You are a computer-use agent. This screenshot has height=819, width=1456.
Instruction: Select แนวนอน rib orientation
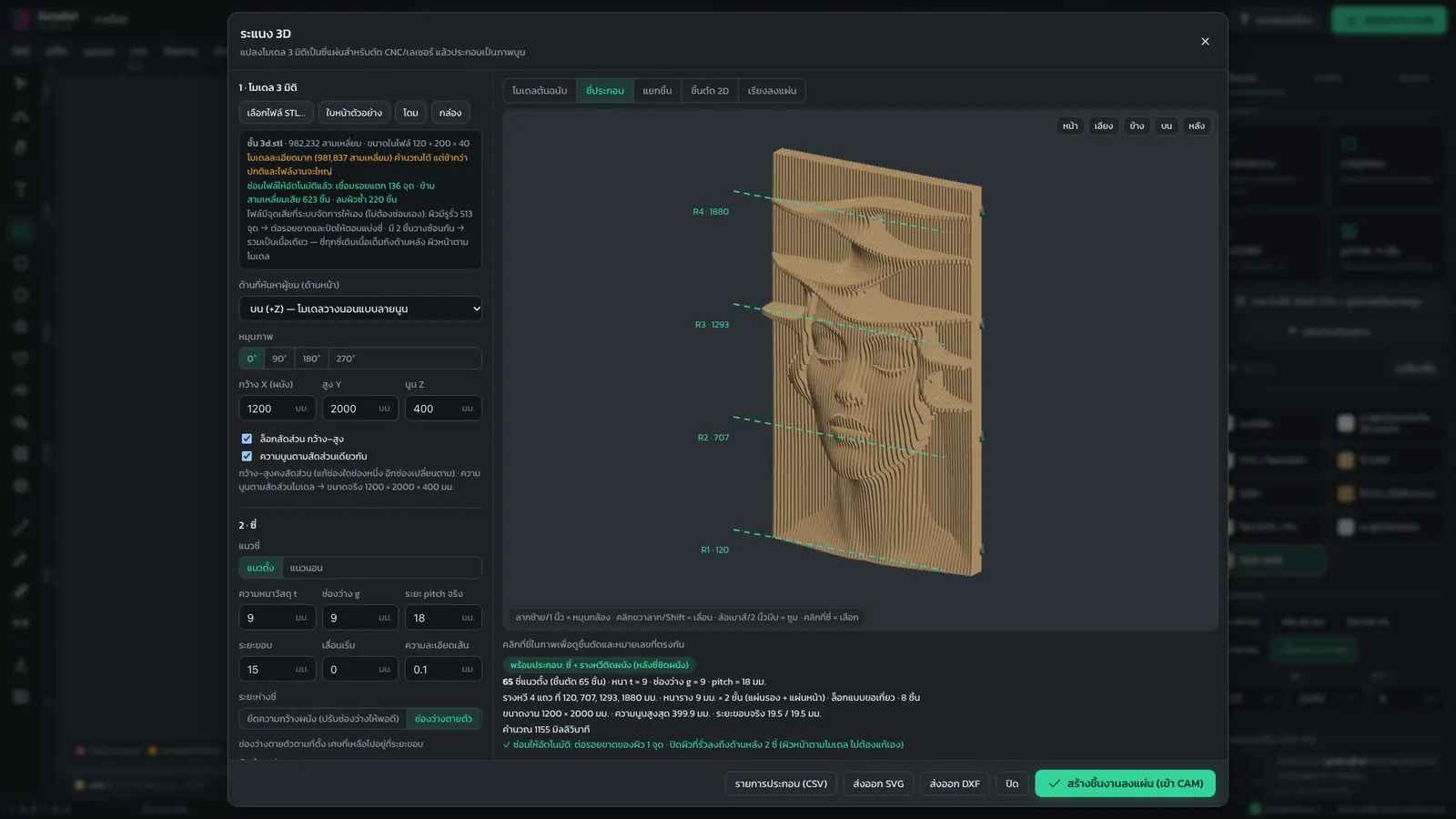pyautogui.click(x=307, y=568)
